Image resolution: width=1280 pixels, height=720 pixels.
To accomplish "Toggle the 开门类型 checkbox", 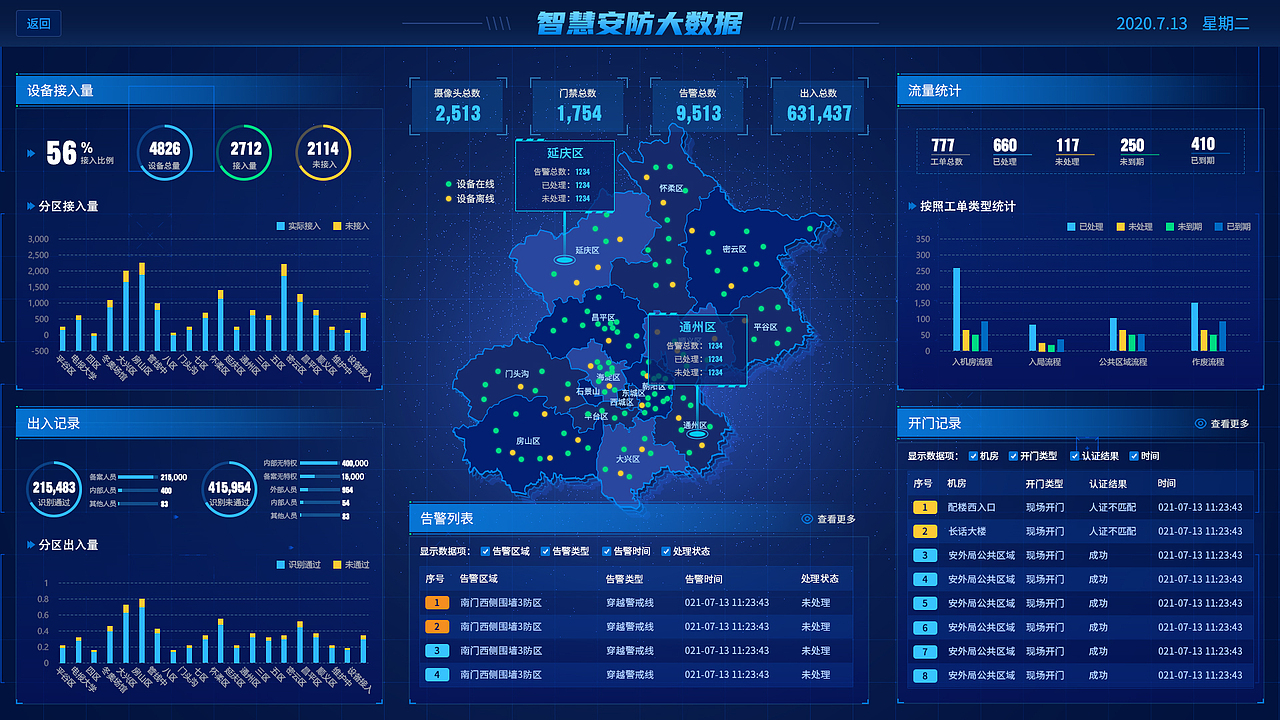I will (1013, 456).
